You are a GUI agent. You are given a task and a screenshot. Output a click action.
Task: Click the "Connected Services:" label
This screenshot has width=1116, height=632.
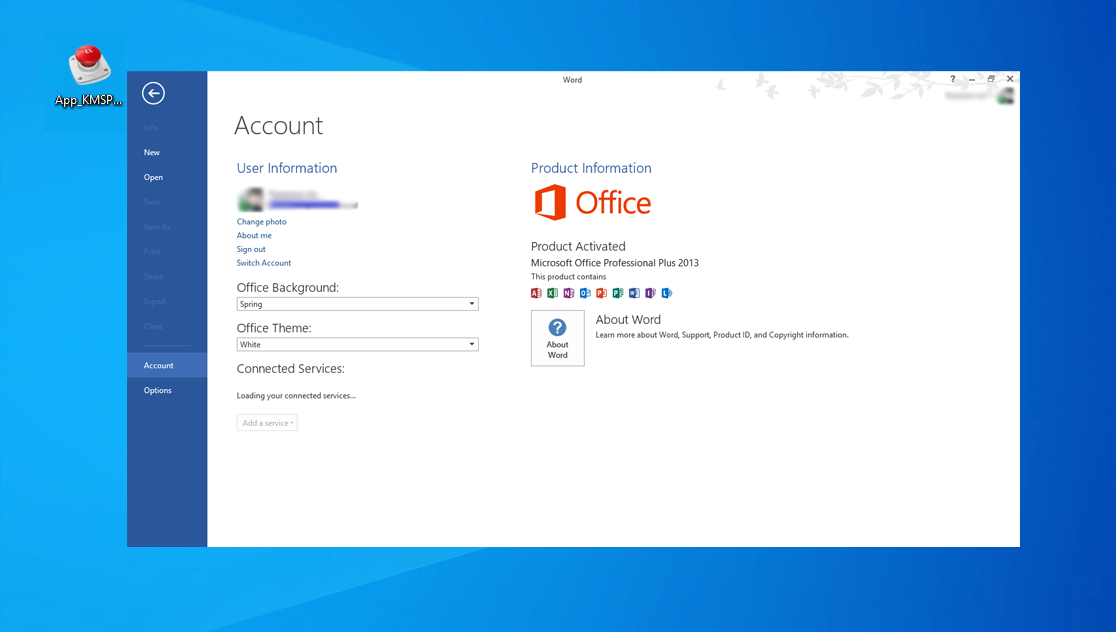(x=290, y=369)
